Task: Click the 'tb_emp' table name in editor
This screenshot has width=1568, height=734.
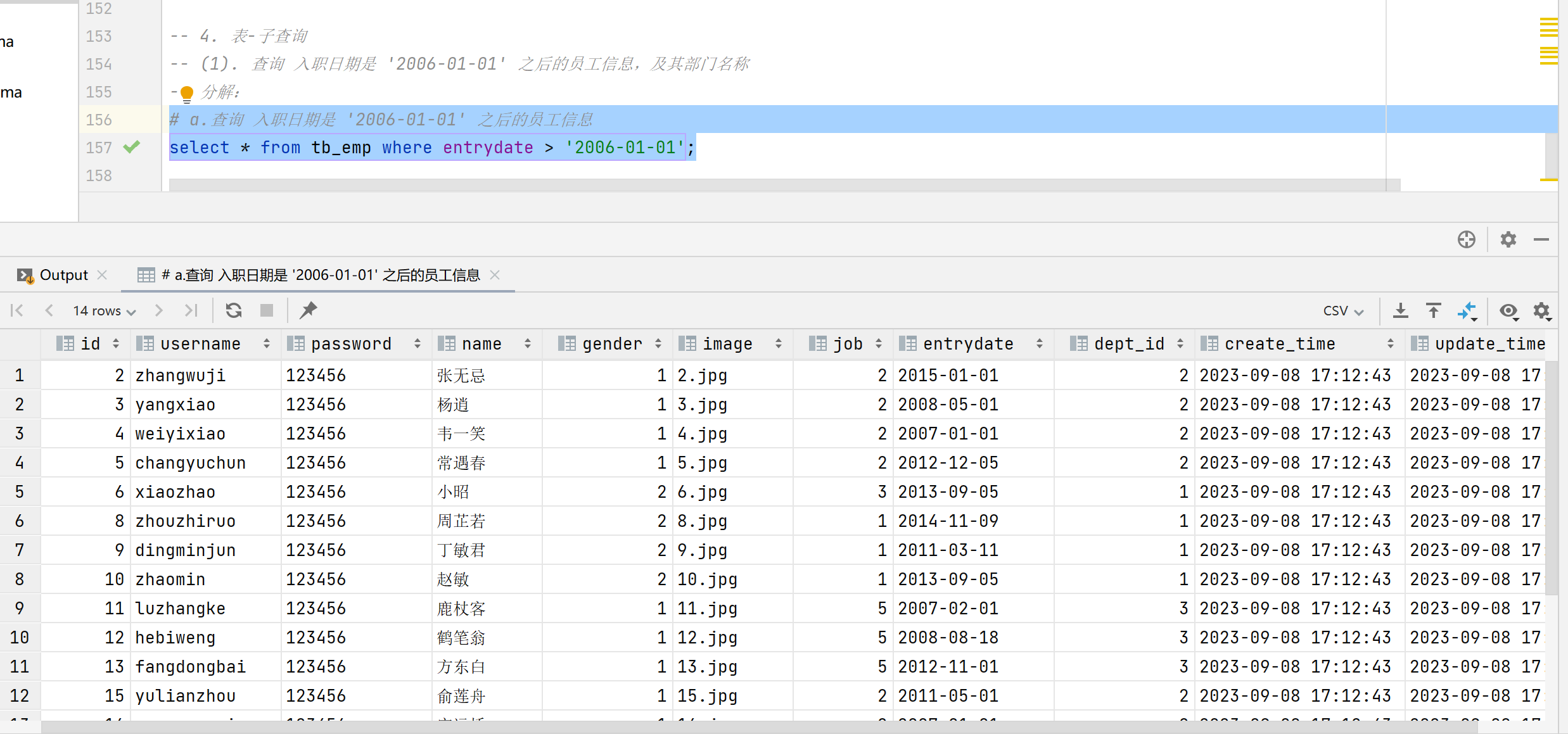Action: 341,148
